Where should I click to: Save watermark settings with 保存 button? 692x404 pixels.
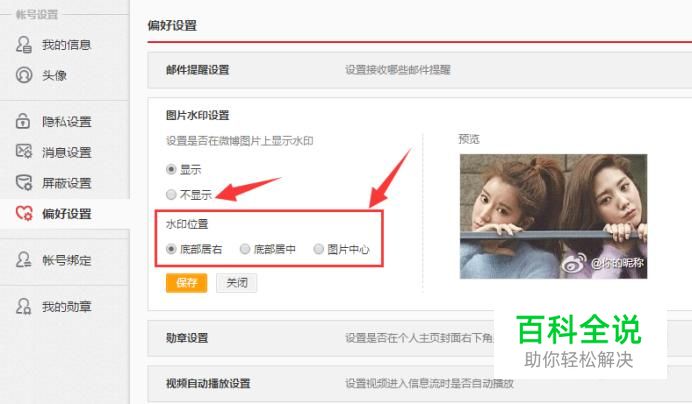click(187, 283)
